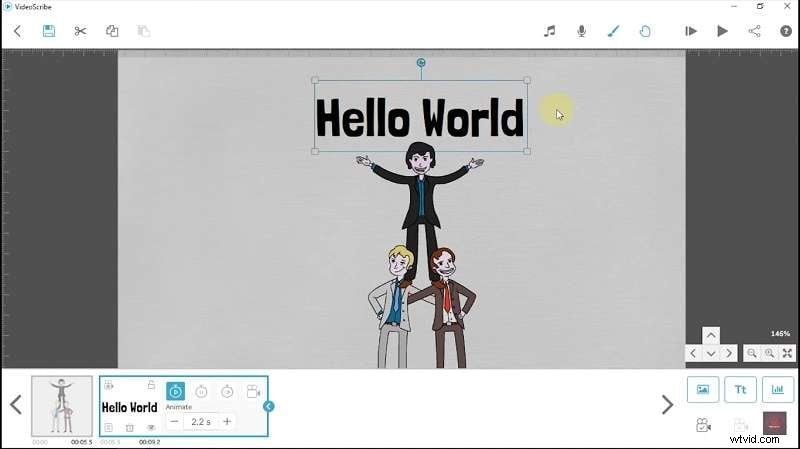Change background color via red swatch
800x449 pixels.
tap(774, 423)
